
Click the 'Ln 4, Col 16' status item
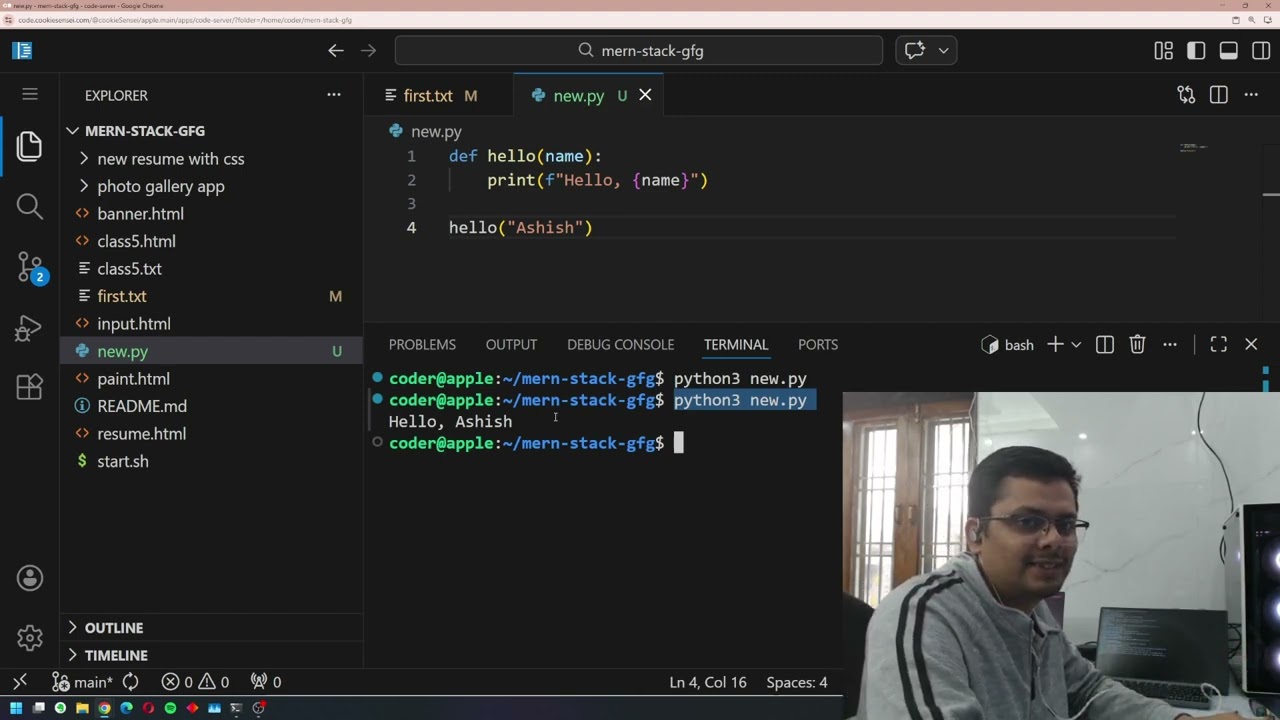click(x=708, y=682)
